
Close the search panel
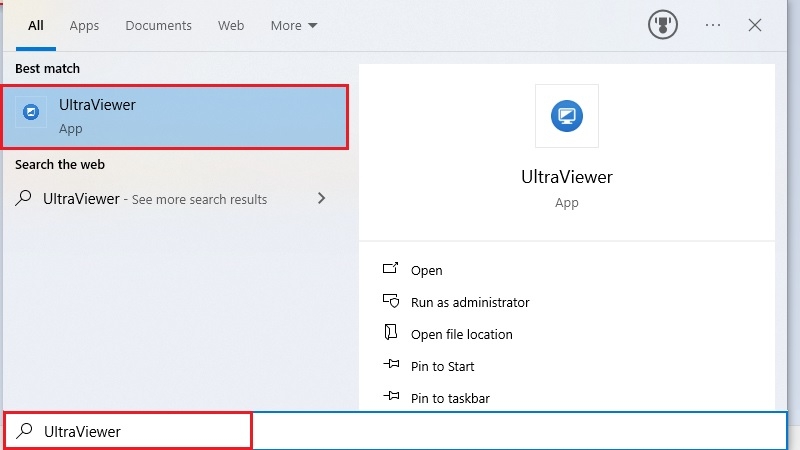point(755,25)
